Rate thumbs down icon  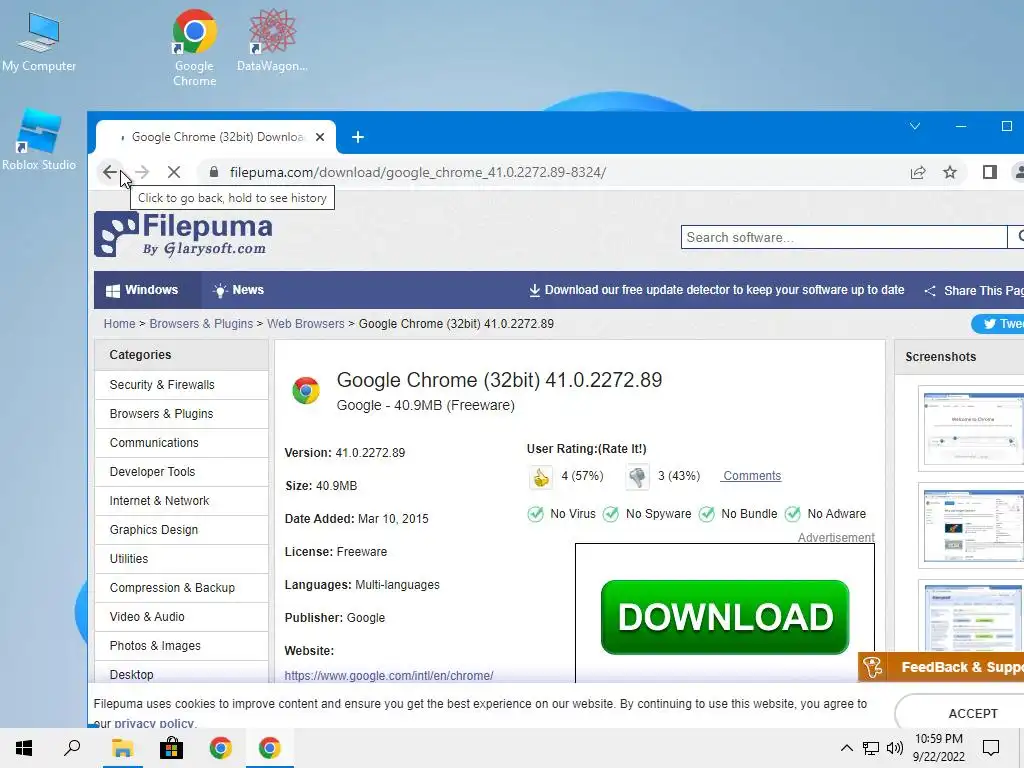637,477
